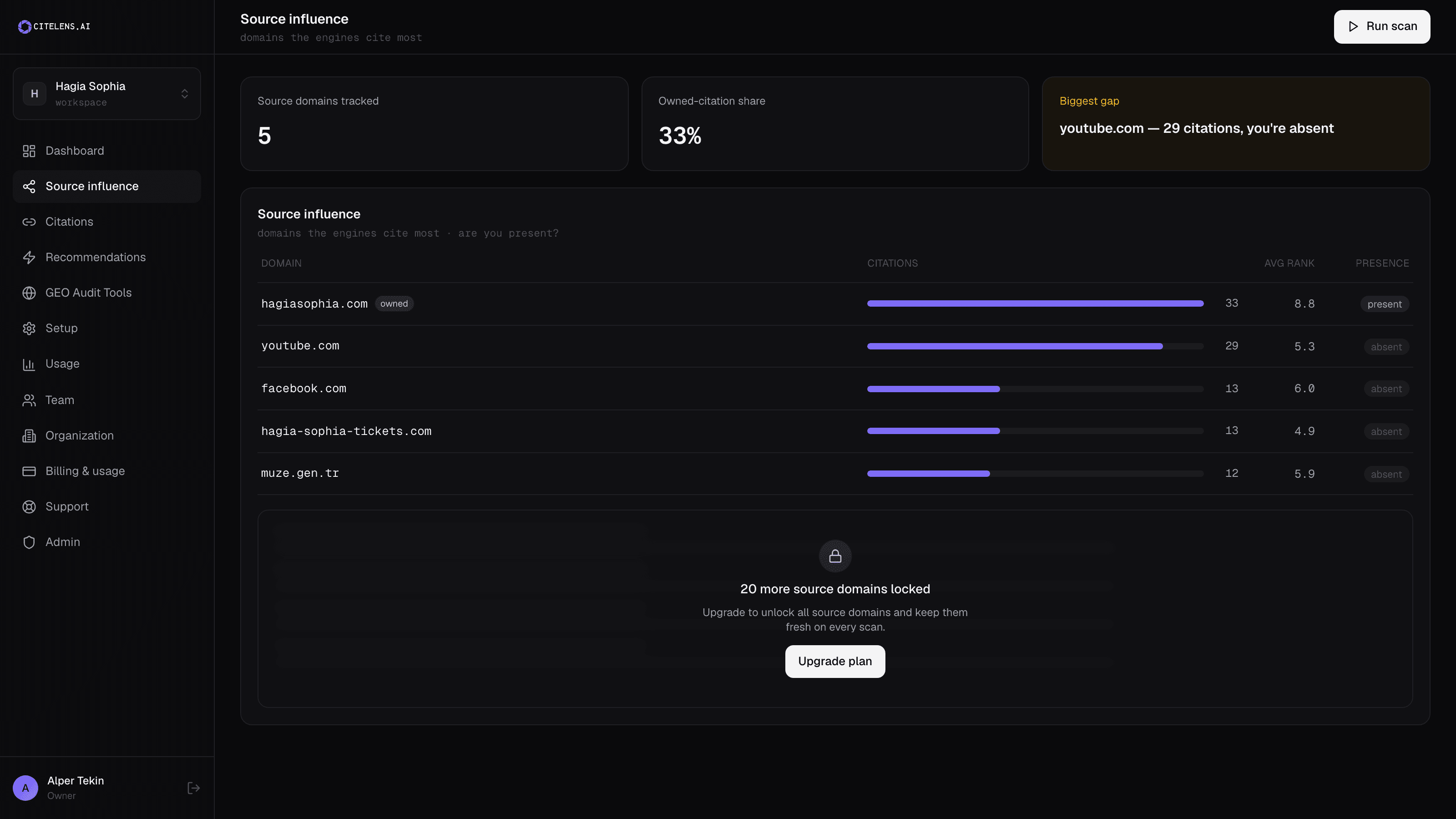The height and width of the screenshot is (819, 1456).
Task: Click the Recommendations lightning icon
Action: coord(29,258)
